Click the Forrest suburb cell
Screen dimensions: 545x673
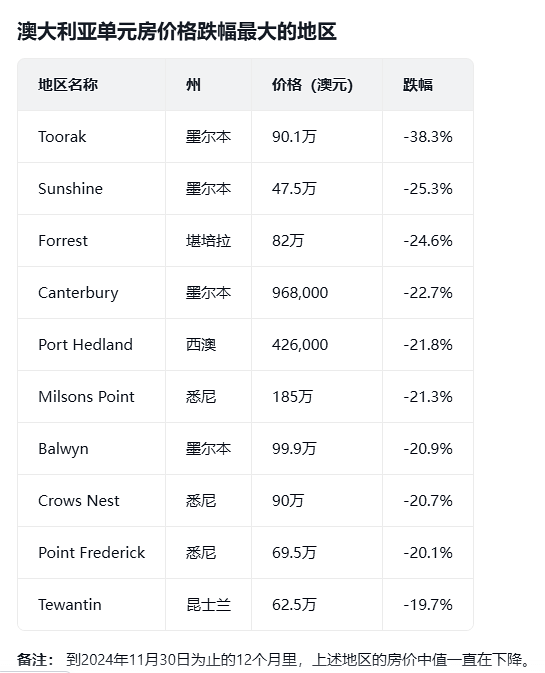63,240
